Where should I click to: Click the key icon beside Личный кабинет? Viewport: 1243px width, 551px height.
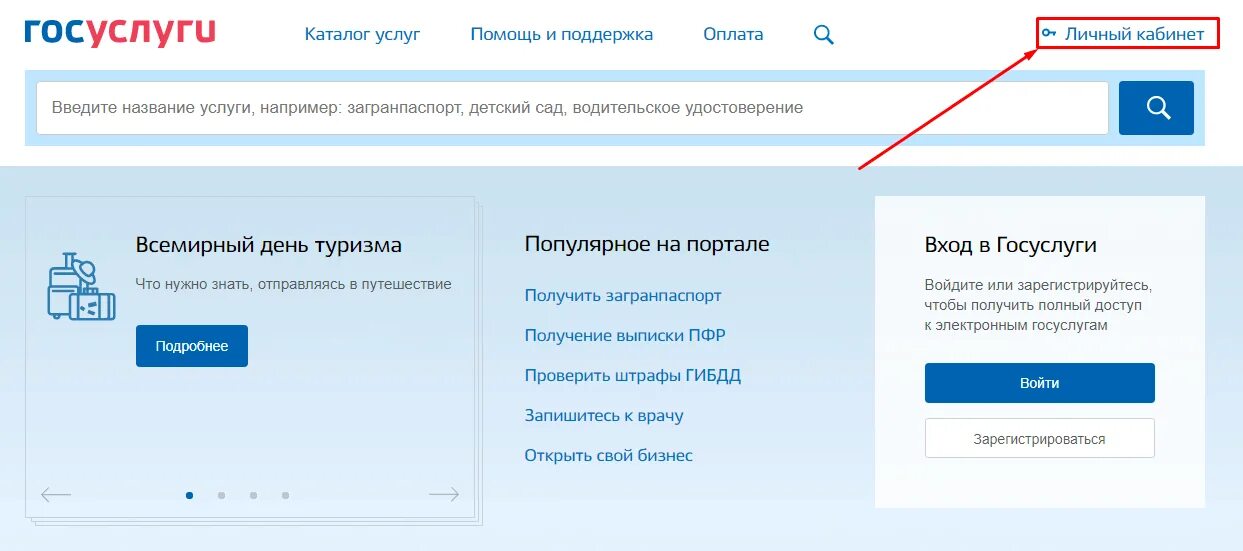1048,34
